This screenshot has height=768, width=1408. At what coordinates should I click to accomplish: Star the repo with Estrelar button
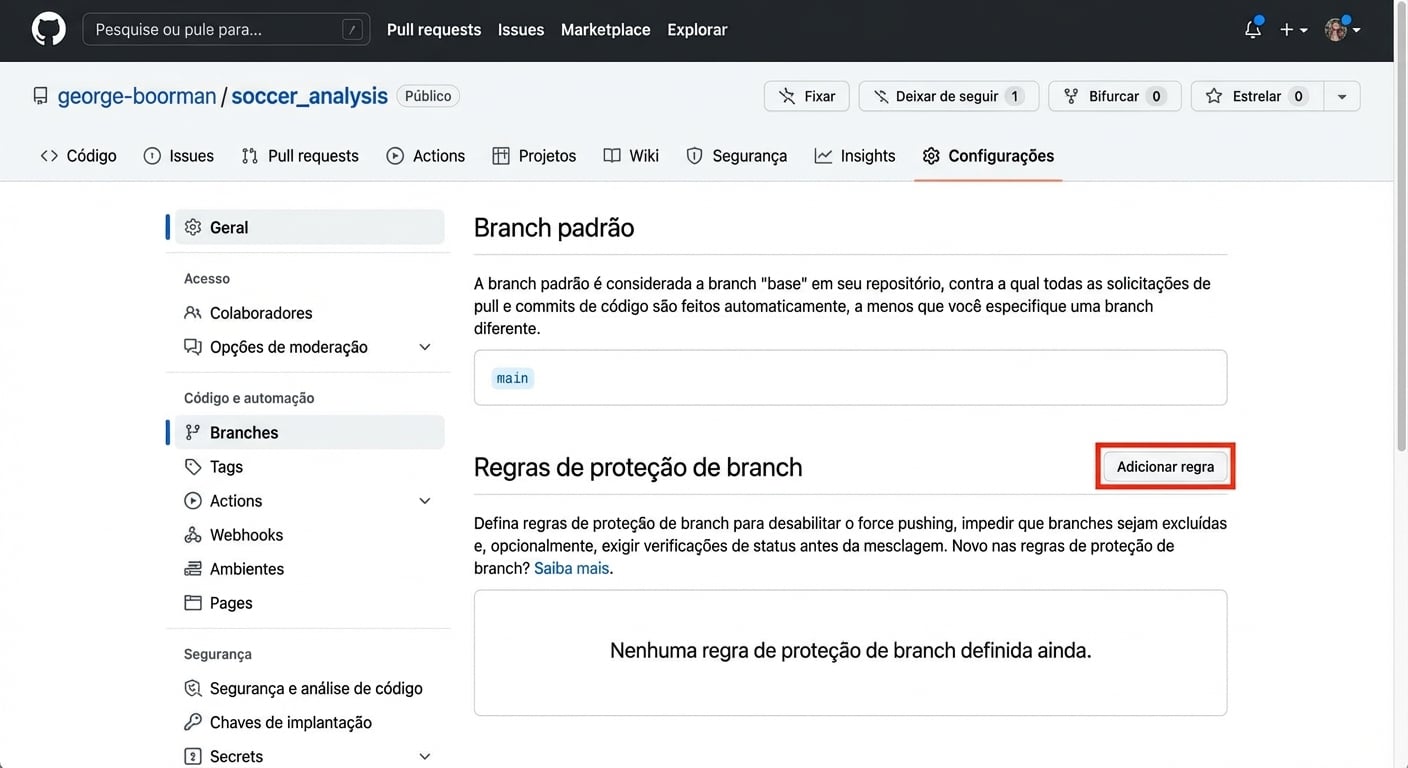coord(1257,96)
